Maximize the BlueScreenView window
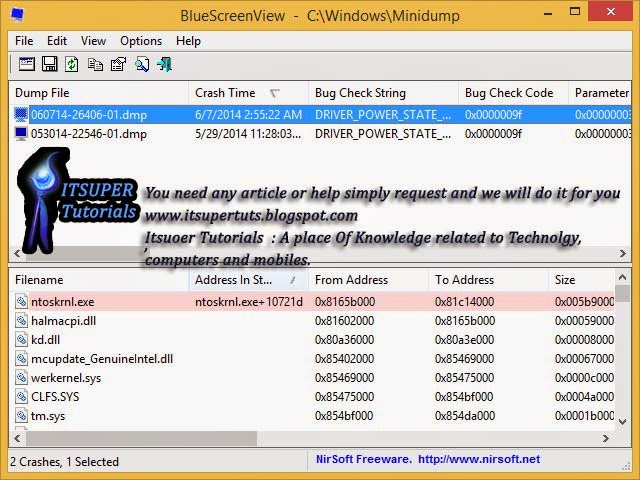 click(575, 12)
